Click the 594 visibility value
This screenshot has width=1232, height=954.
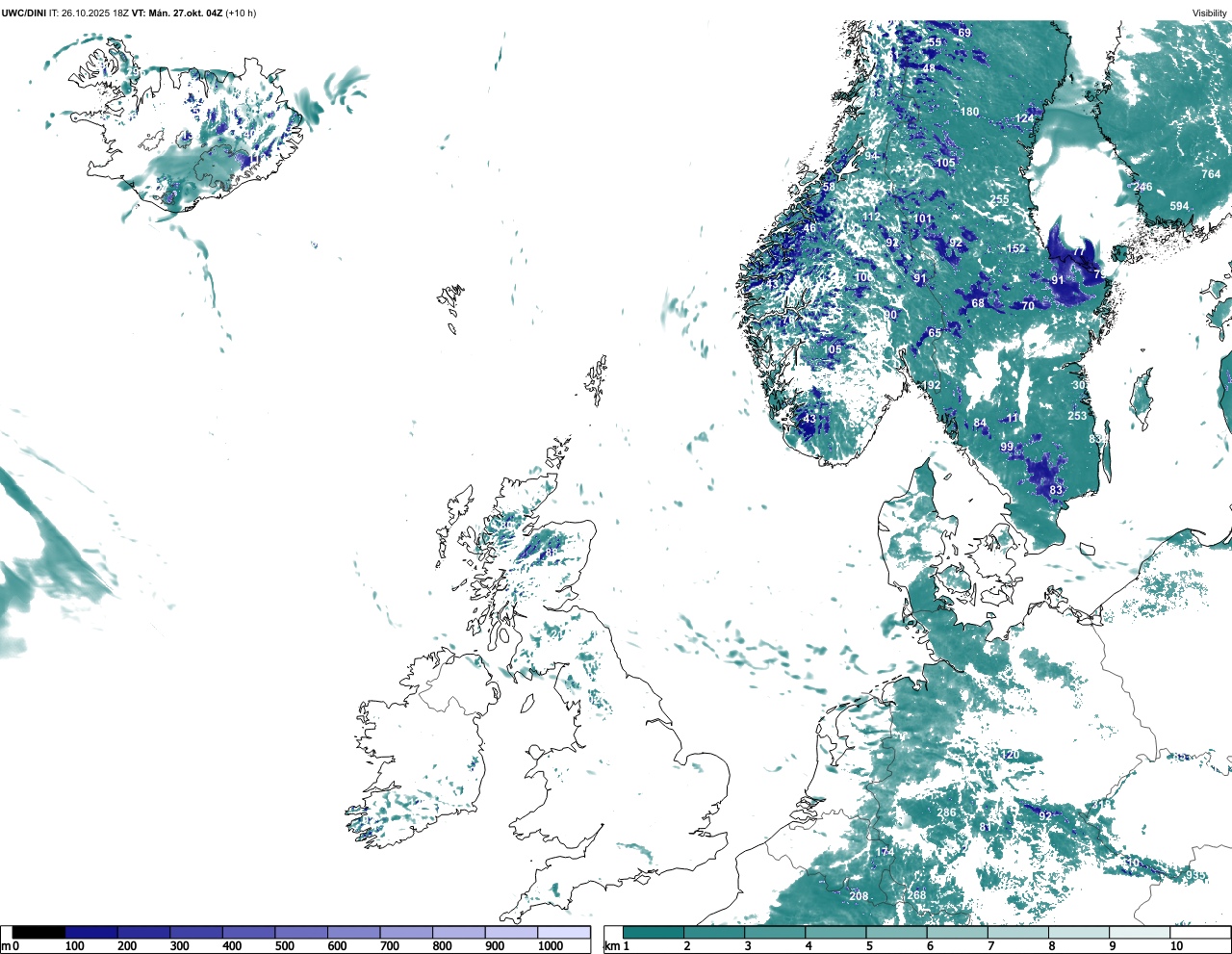point(1179,206)
